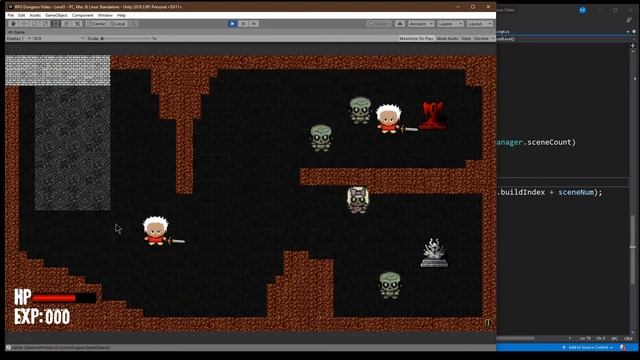Click the Game view Scale slider

click(127, 38)
